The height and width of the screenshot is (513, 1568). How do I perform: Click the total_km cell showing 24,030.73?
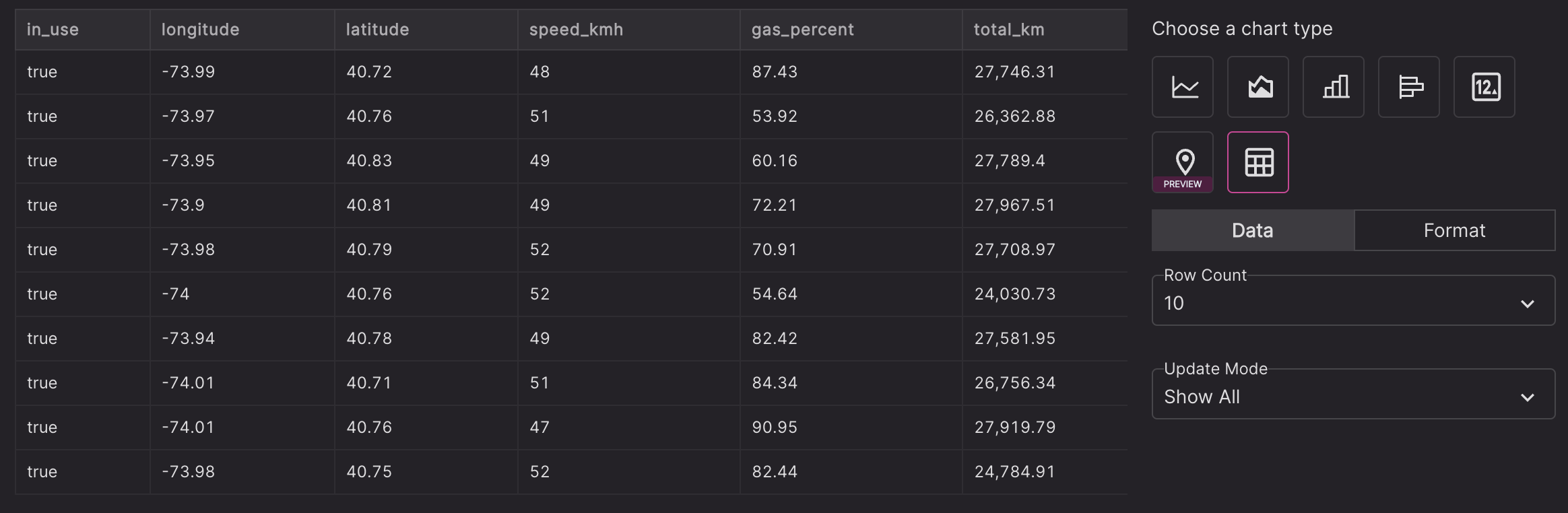point(1014,294)
